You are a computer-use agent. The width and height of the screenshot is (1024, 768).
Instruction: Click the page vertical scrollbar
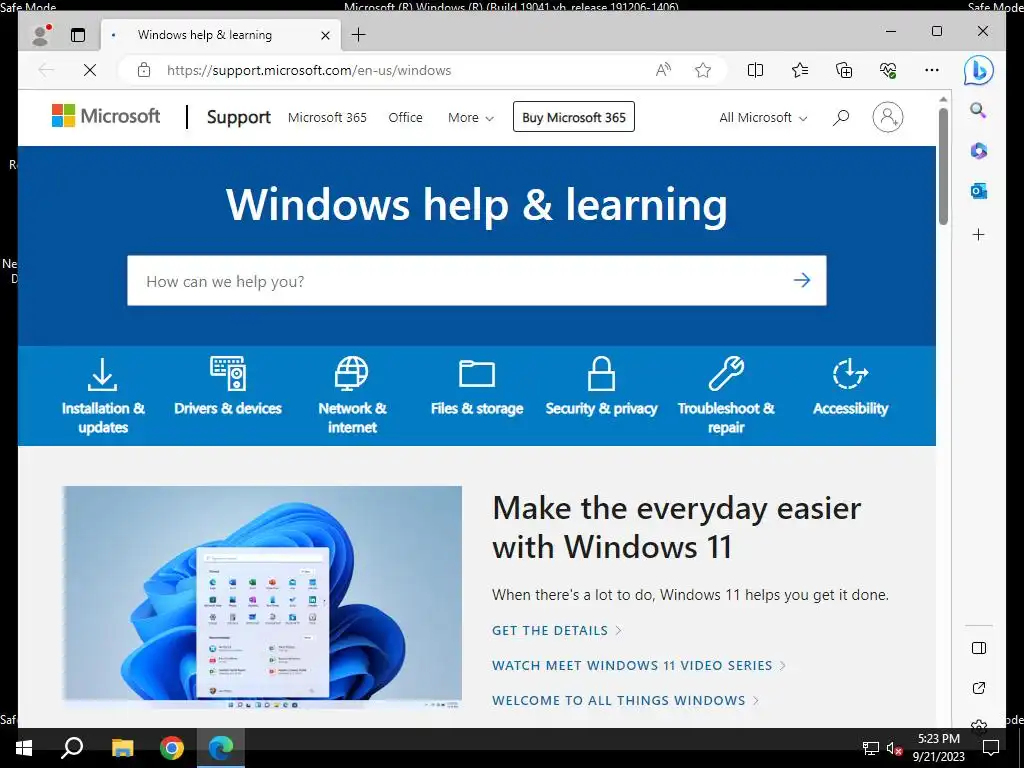[943, 167]
